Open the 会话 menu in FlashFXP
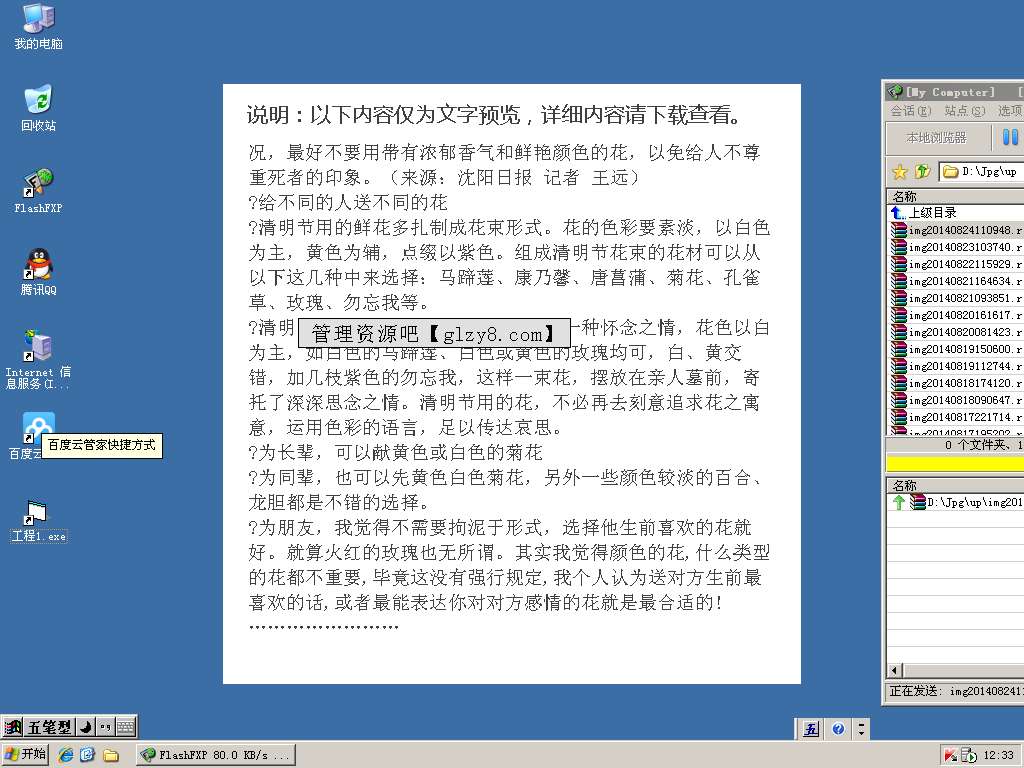Image resolution: width=1024 pixels, height=768 pixels. tap(910, 111)
